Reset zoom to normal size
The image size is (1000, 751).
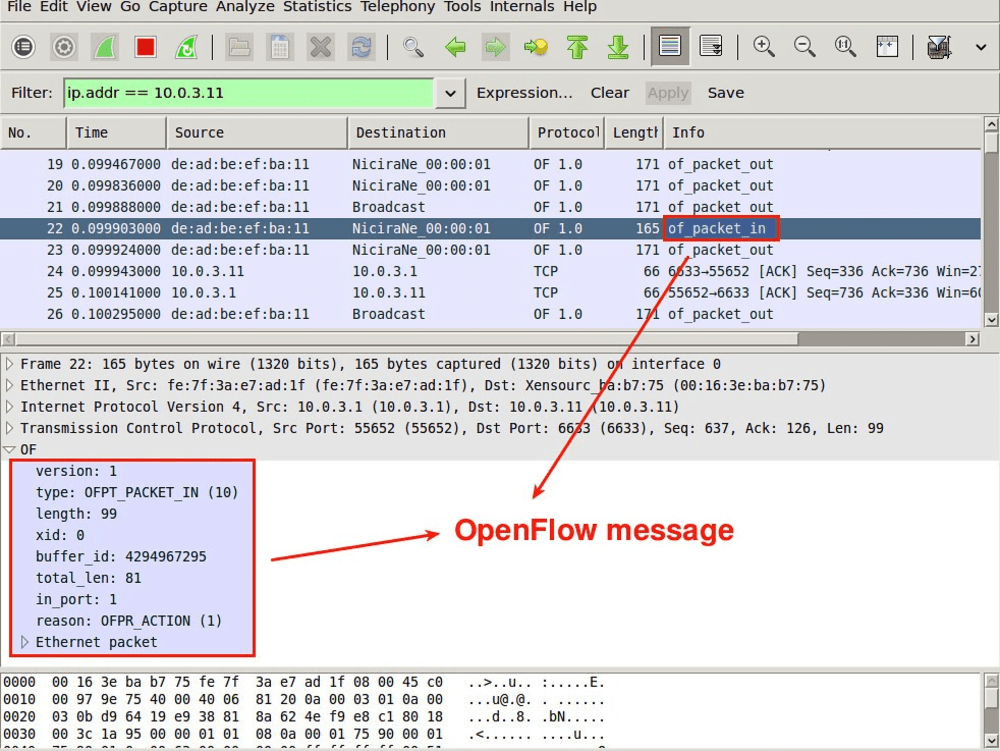(843, 46)
